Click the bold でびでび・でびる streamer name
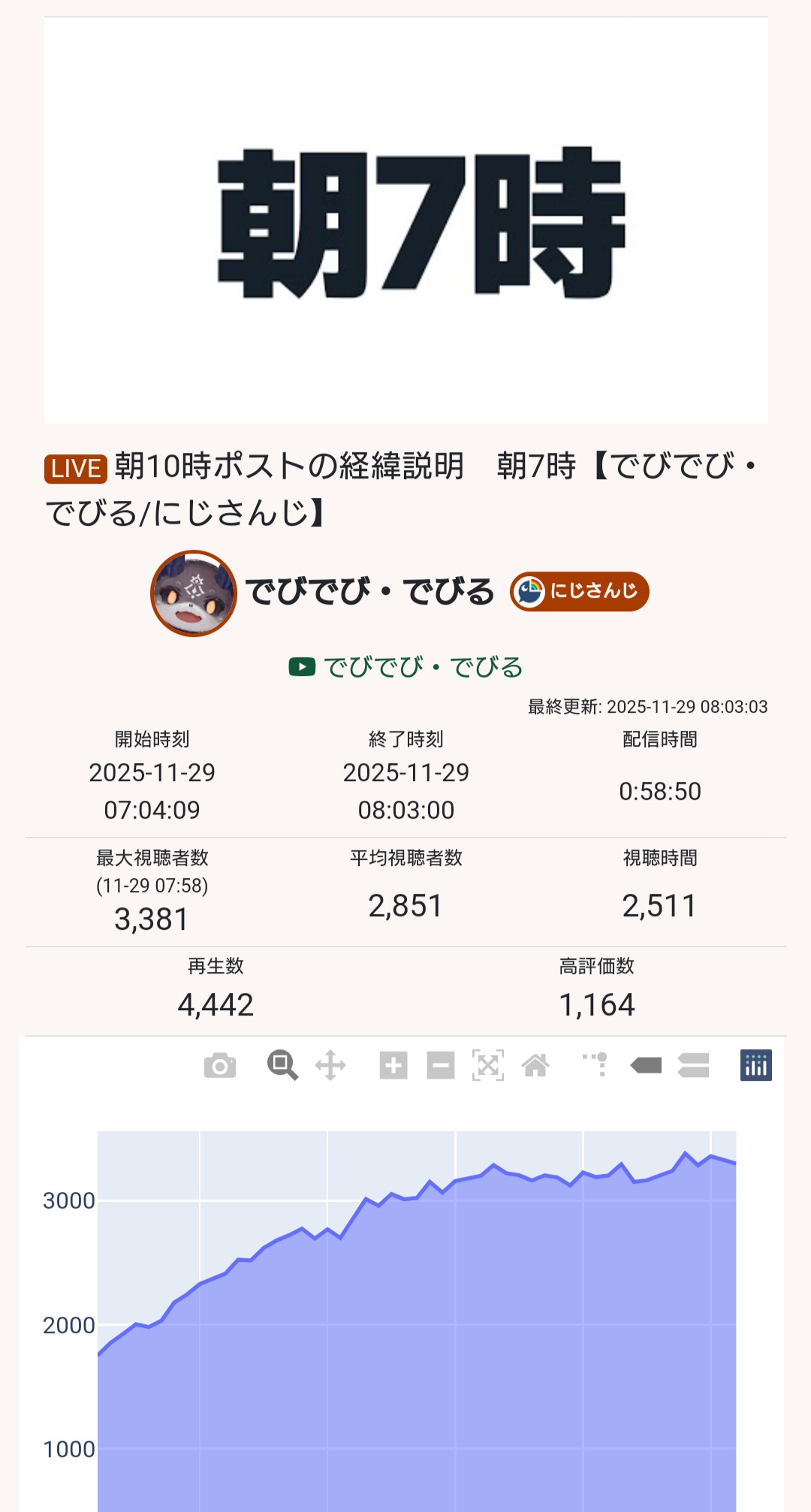Image resolution: width=811 pixels, height=1512 pixels. (x=370, y=592)
